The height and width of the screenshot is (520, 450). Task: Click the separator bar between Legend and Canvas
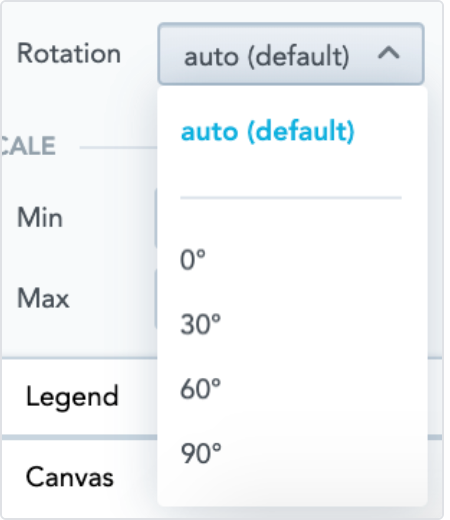pos(79,437)
